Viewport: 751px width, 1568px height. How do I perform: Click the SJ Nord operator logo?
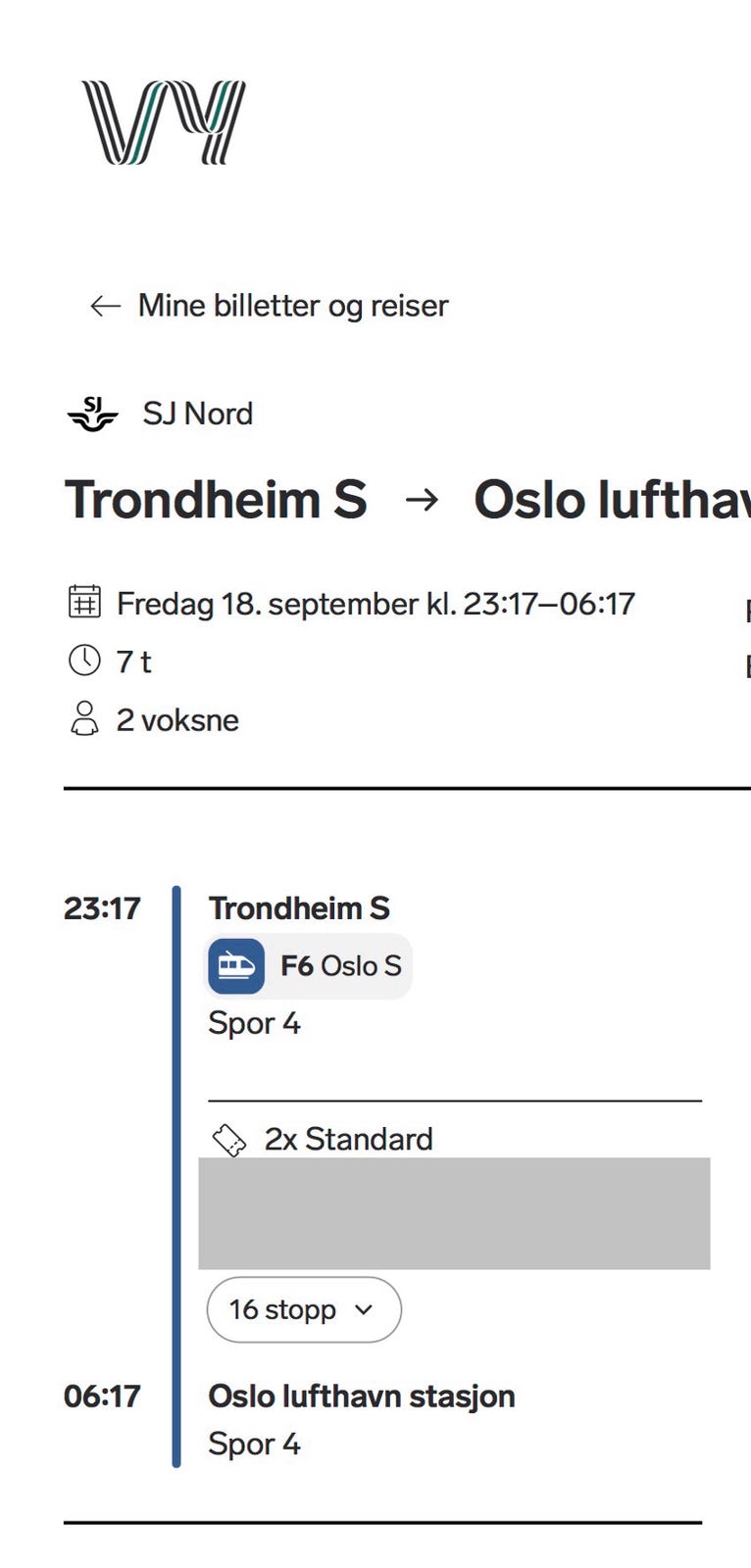[x=92, y=414]
